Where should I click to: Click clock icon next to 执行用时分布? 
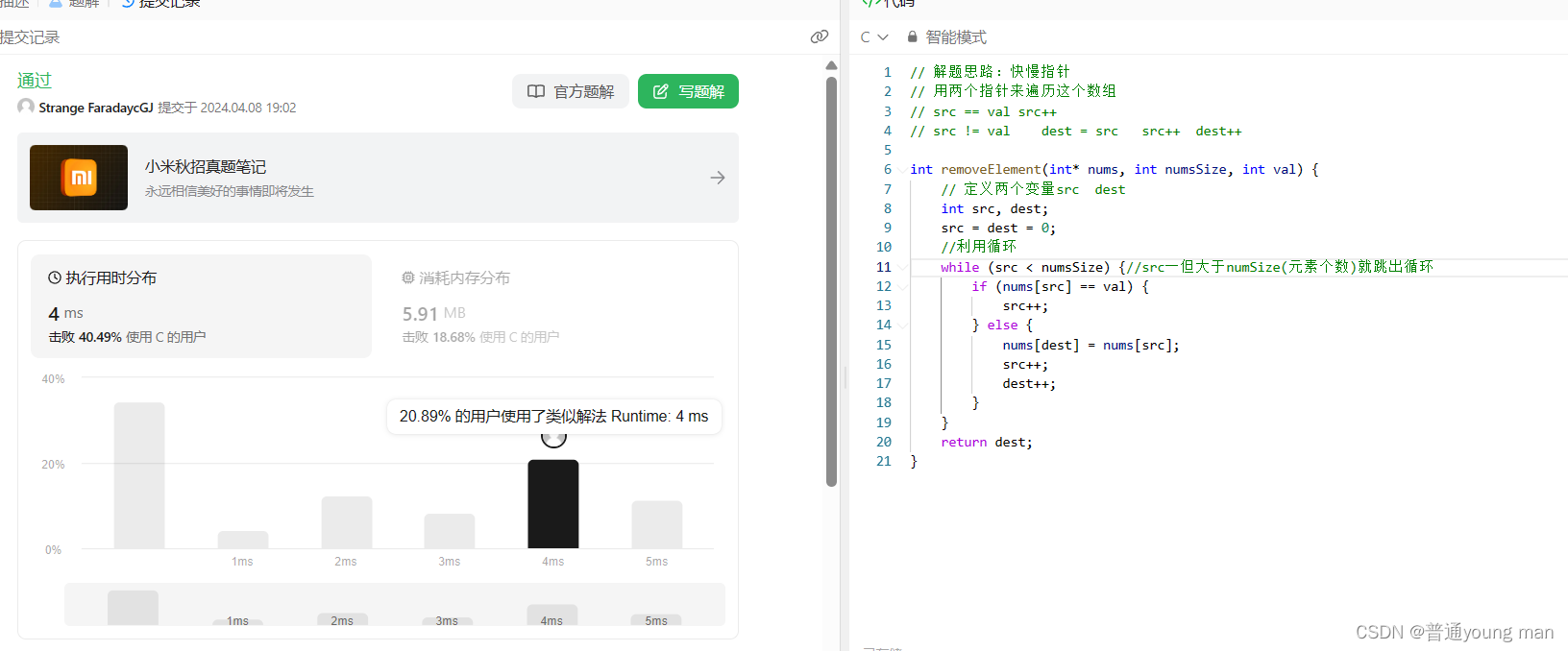(55, 277)
